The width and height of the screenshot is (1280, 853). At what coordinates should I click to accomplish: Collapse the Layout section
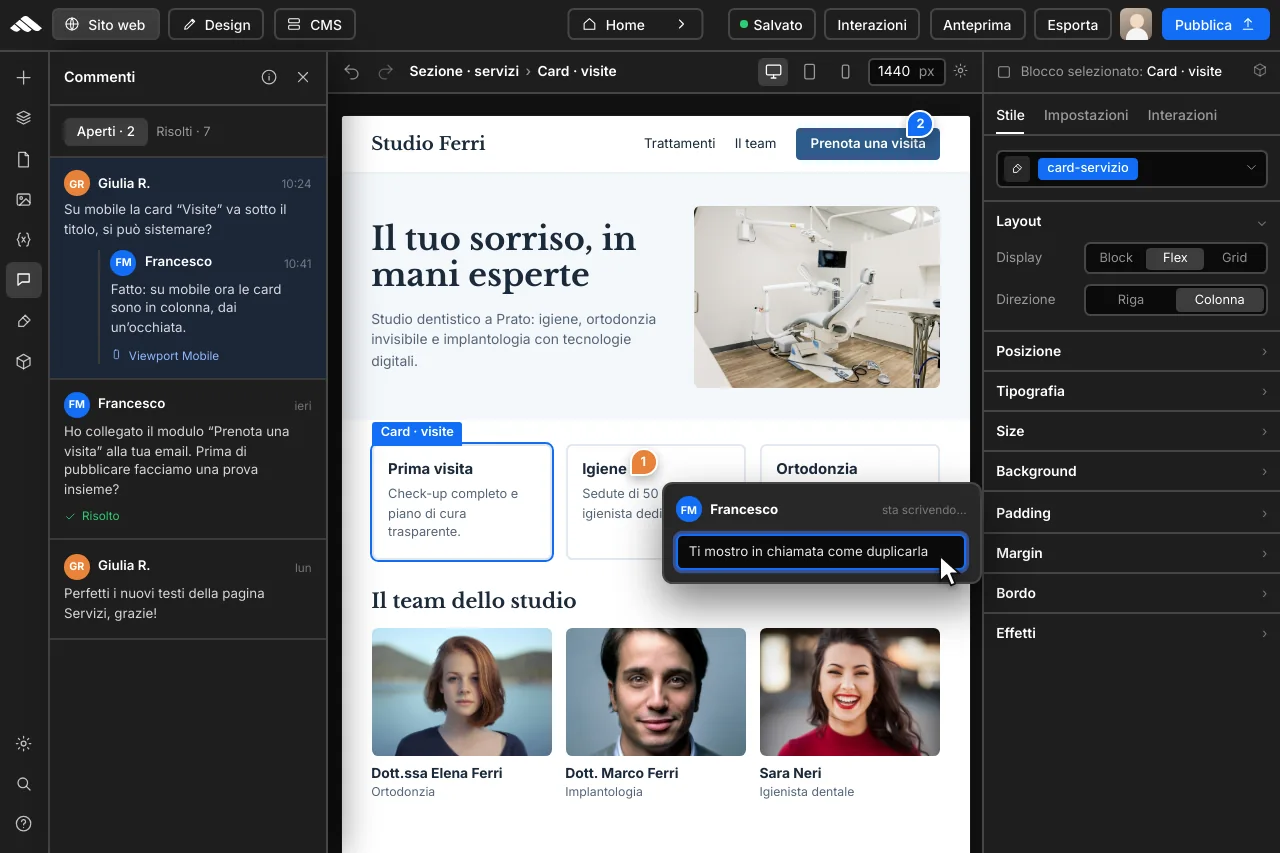click(x=1132, y=221)
